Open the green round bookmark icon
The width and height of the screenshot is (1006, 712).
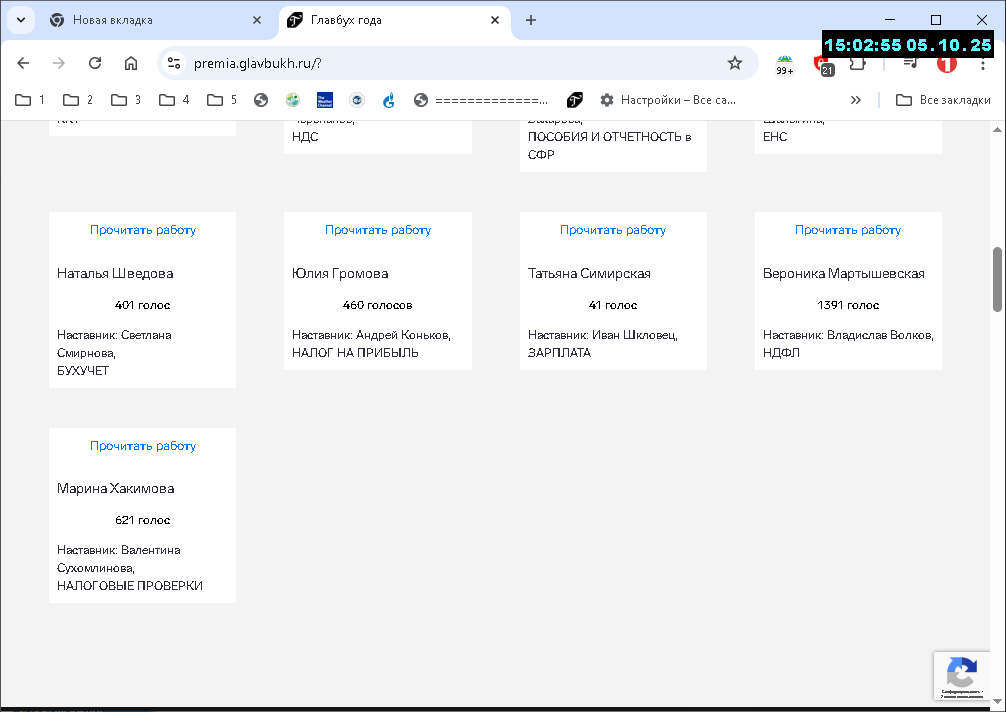[x=293, y=100]
